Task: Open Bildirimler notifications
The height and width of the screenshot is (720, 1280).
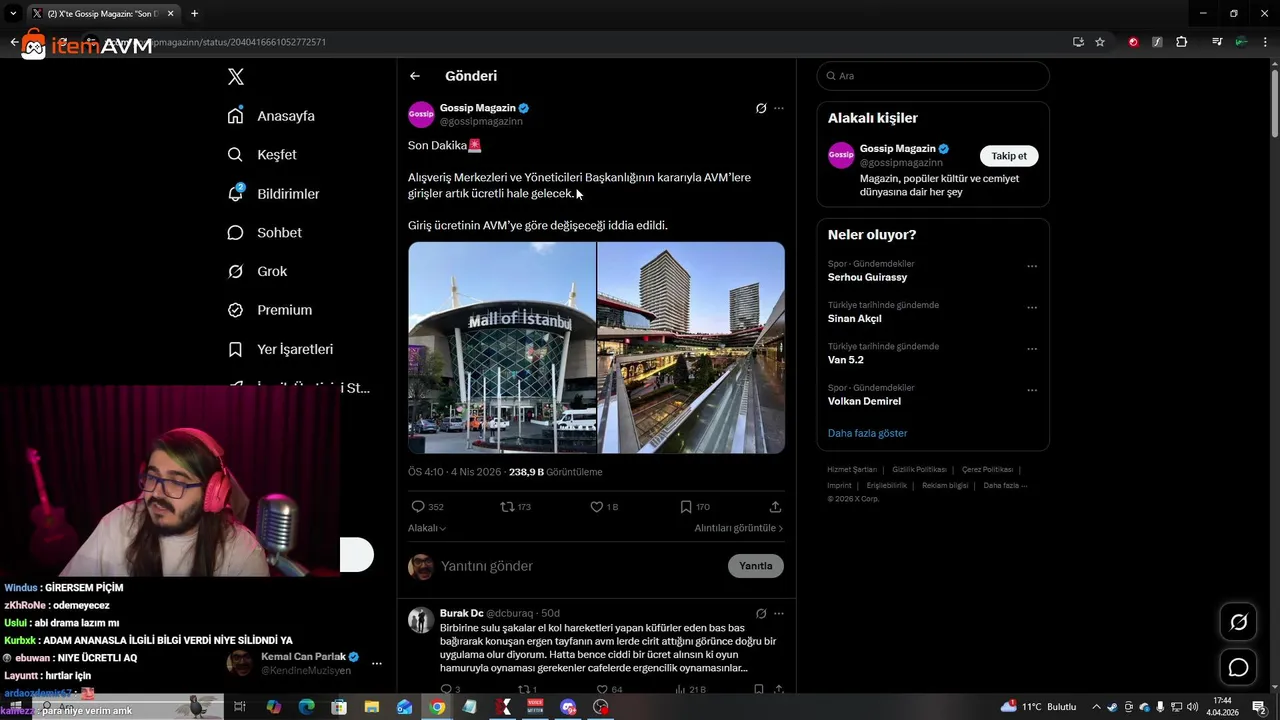Action: [x=273, y=194]
